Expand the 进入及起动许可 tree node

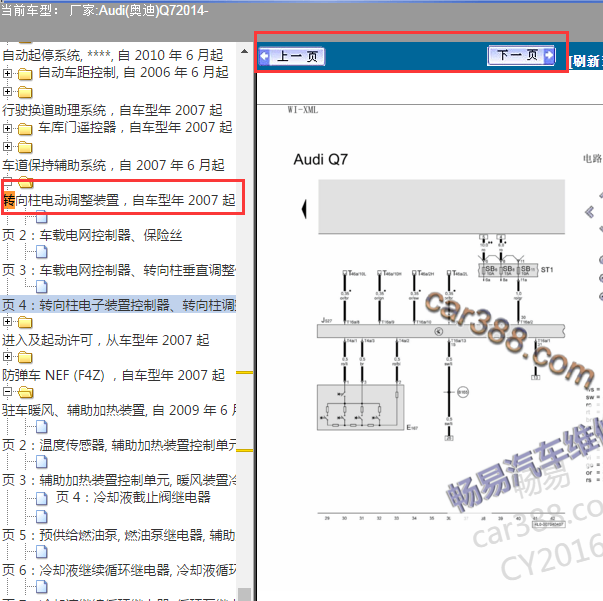(x=7, y=321)
